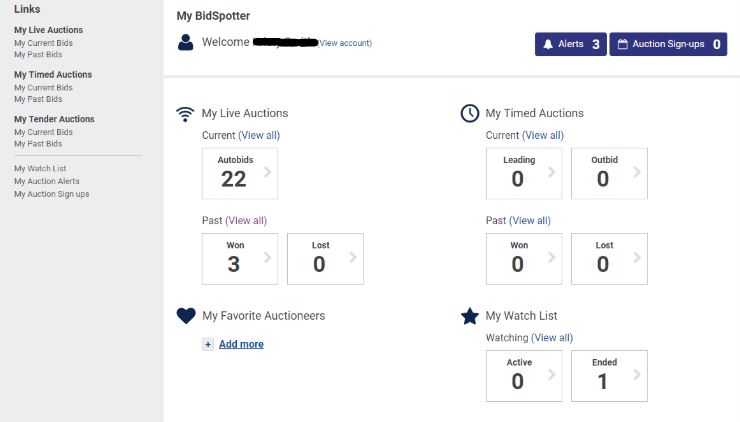
Task: Click the clock icon for My Timed Auctions
Action: pos(470,113)
